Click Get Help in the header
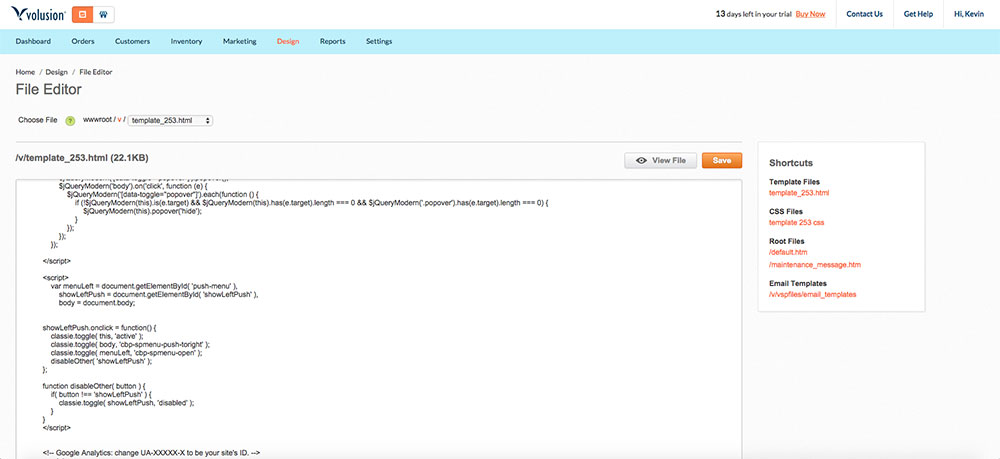 [x=918, y=14]
